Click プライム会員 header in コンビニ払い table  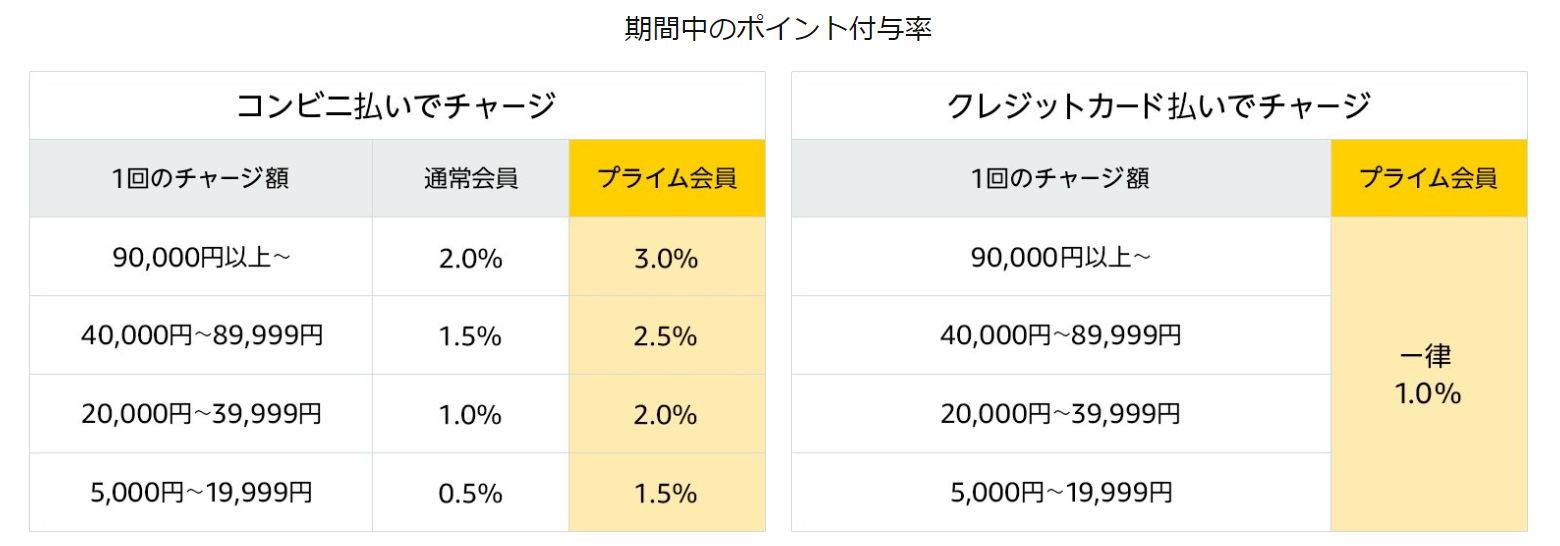click(x=666, y=179)
